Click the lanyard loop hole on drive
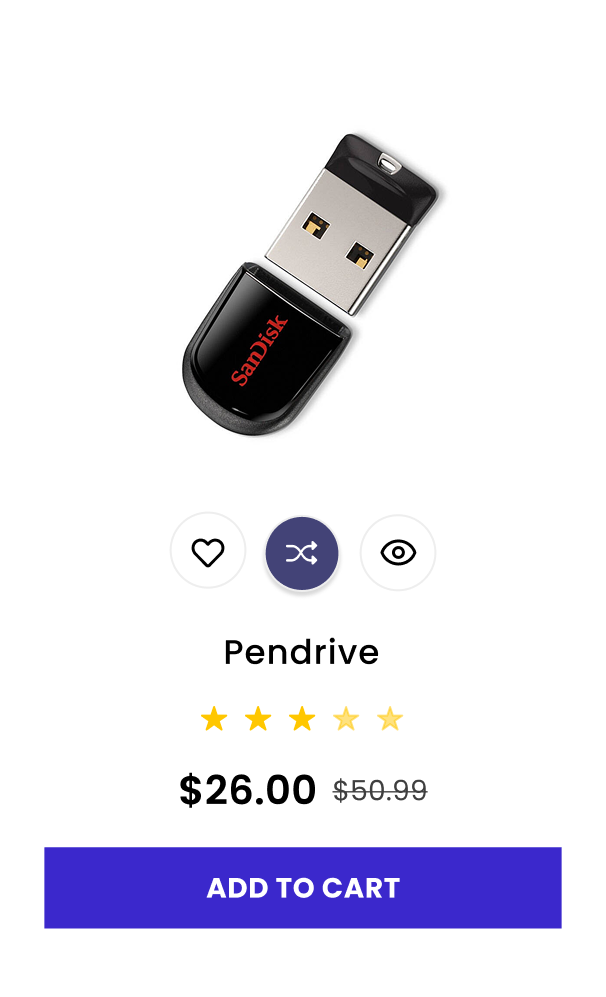Image resolution: width=606 pixels, height=997 pixels. coord(387,163)
